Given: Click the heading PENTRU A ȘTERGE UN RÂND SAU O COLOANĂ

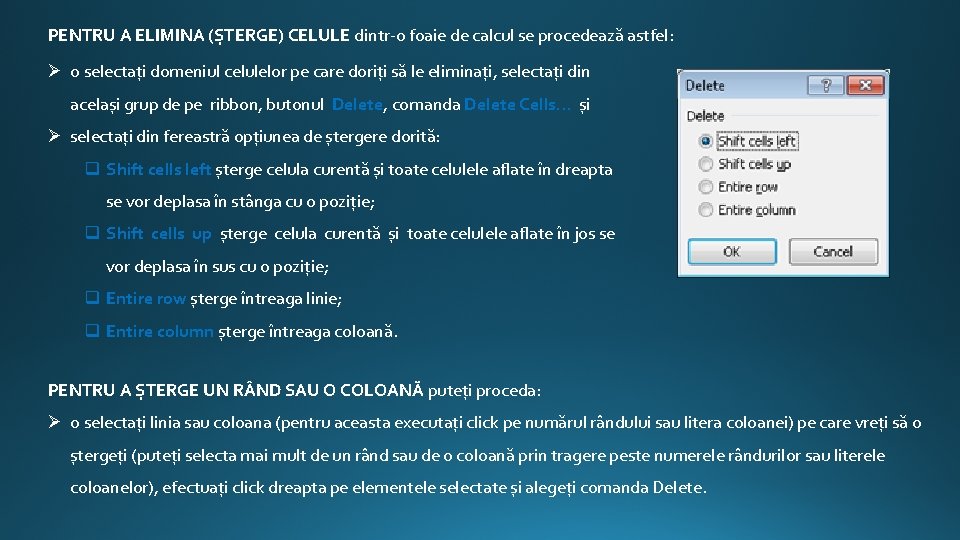Looking at the screenshot, I should coord(236,390).
